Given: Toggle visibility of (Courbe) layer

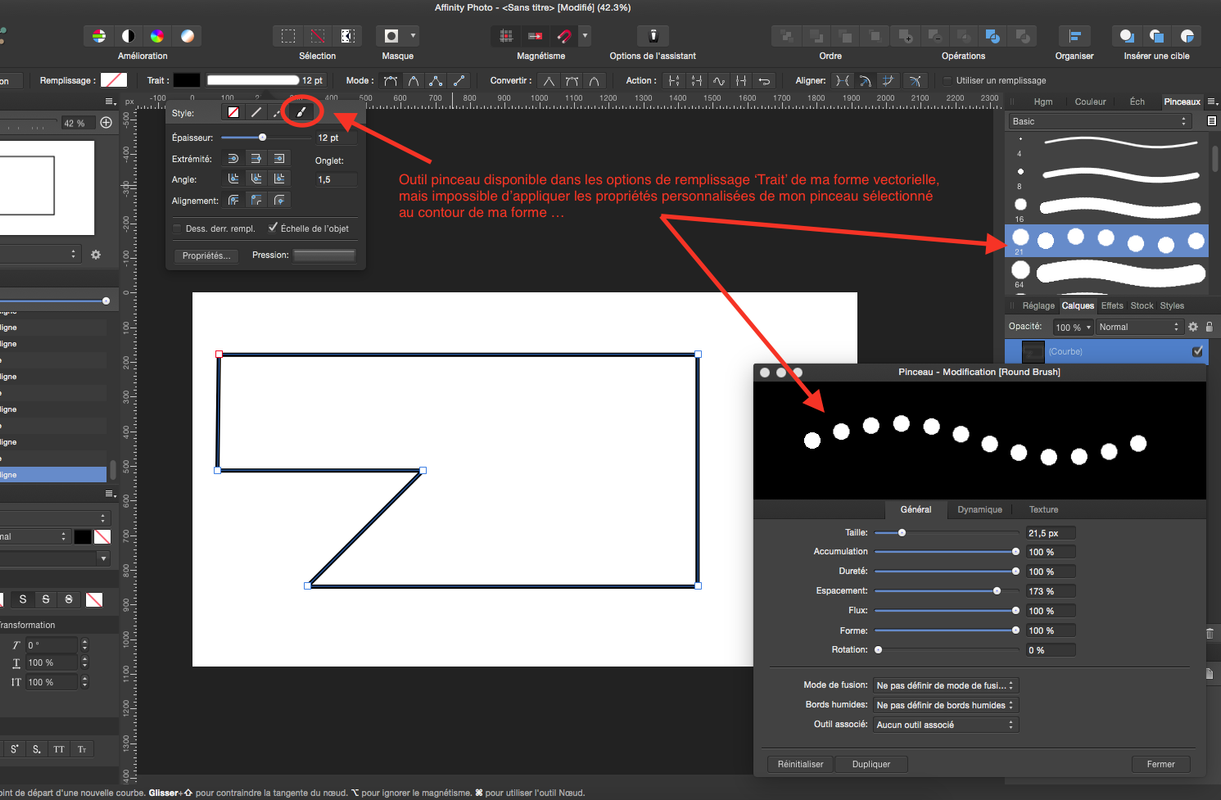Looking at the screenshot, I should tap(1197, 352).
